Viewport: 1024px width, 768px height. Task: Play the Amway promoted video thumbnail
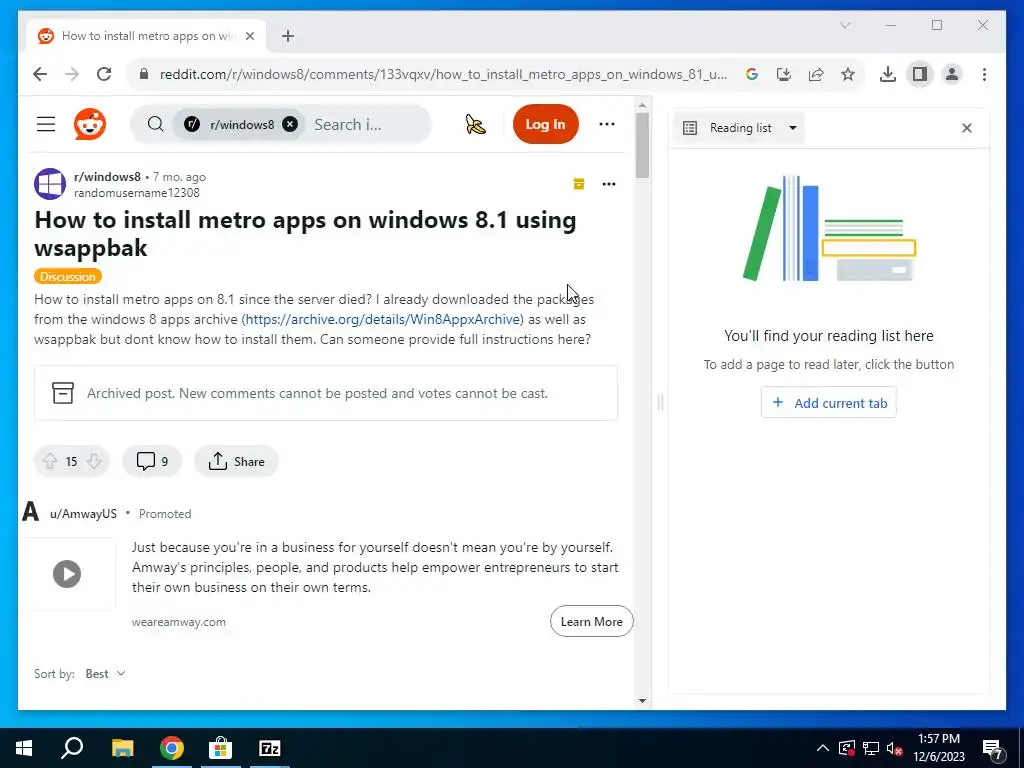pyautogui.click(x=67, y=574)
